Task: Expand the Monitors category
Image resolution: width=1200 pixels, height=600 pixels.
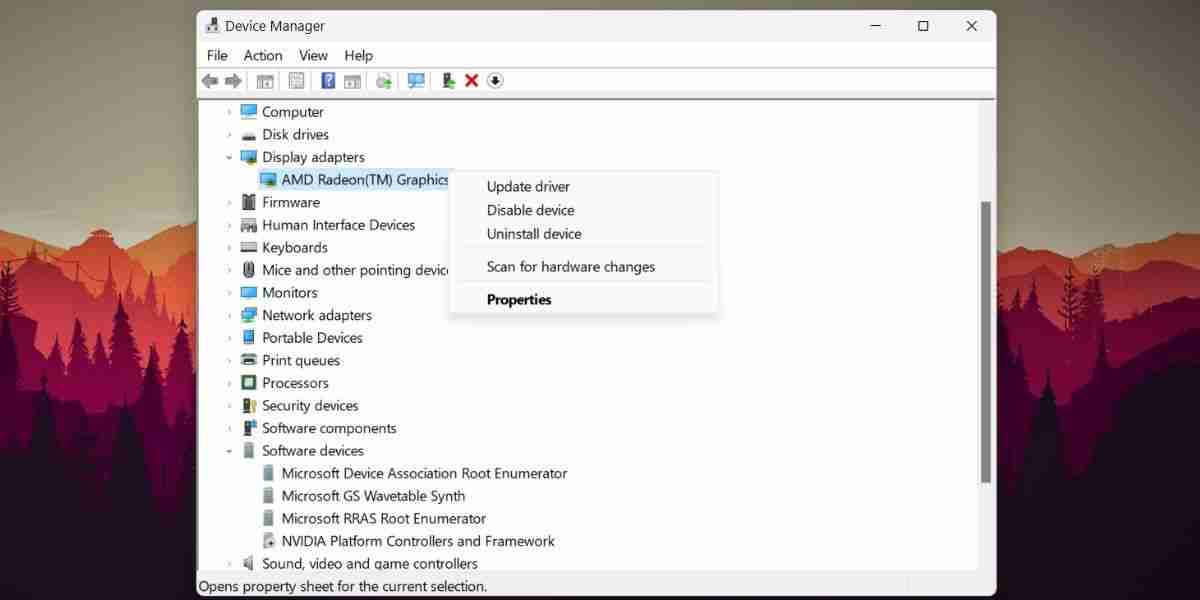Action: click(228, 292)
